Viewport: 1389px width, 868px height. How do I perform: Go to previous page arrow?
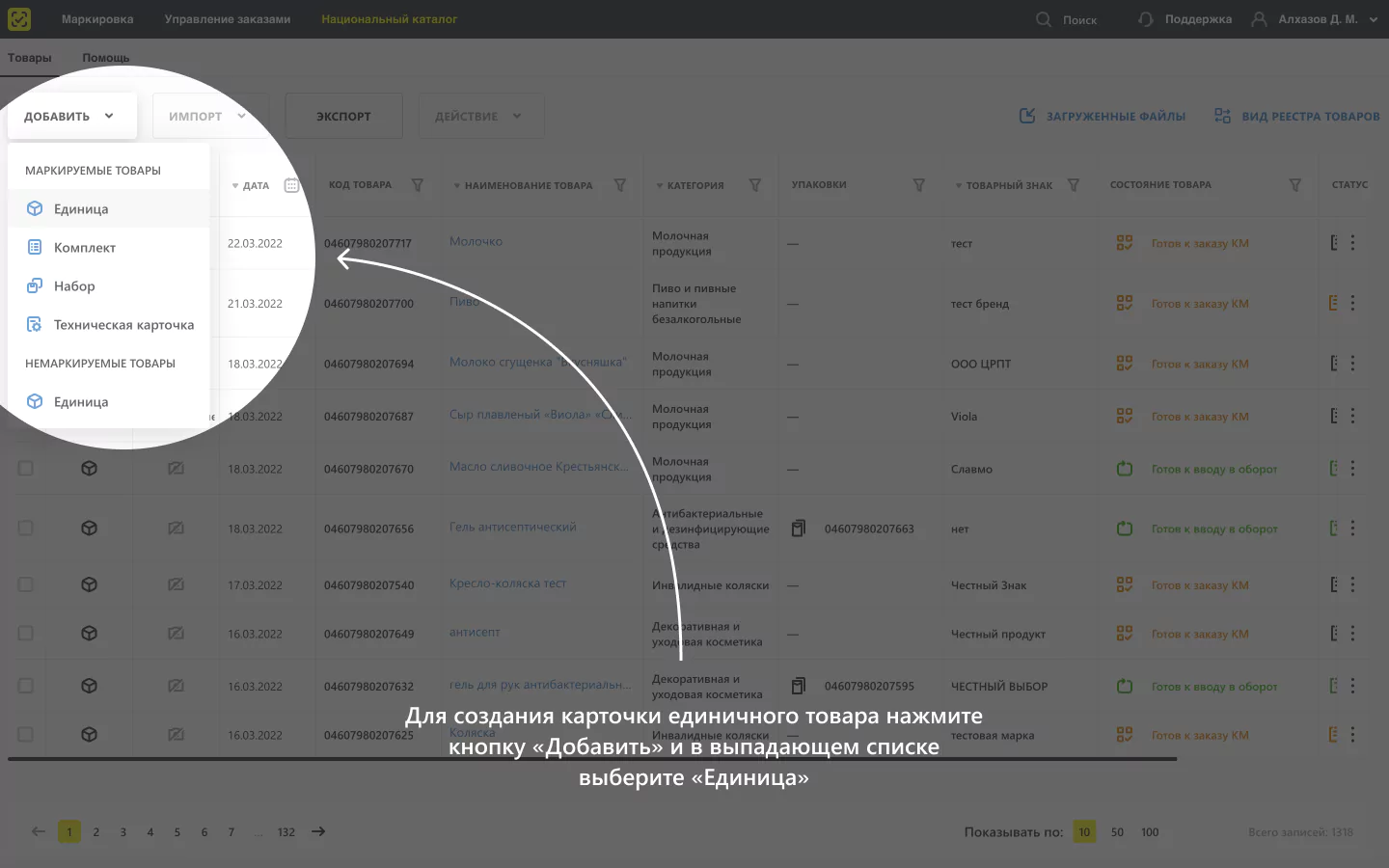coord(39,831)
